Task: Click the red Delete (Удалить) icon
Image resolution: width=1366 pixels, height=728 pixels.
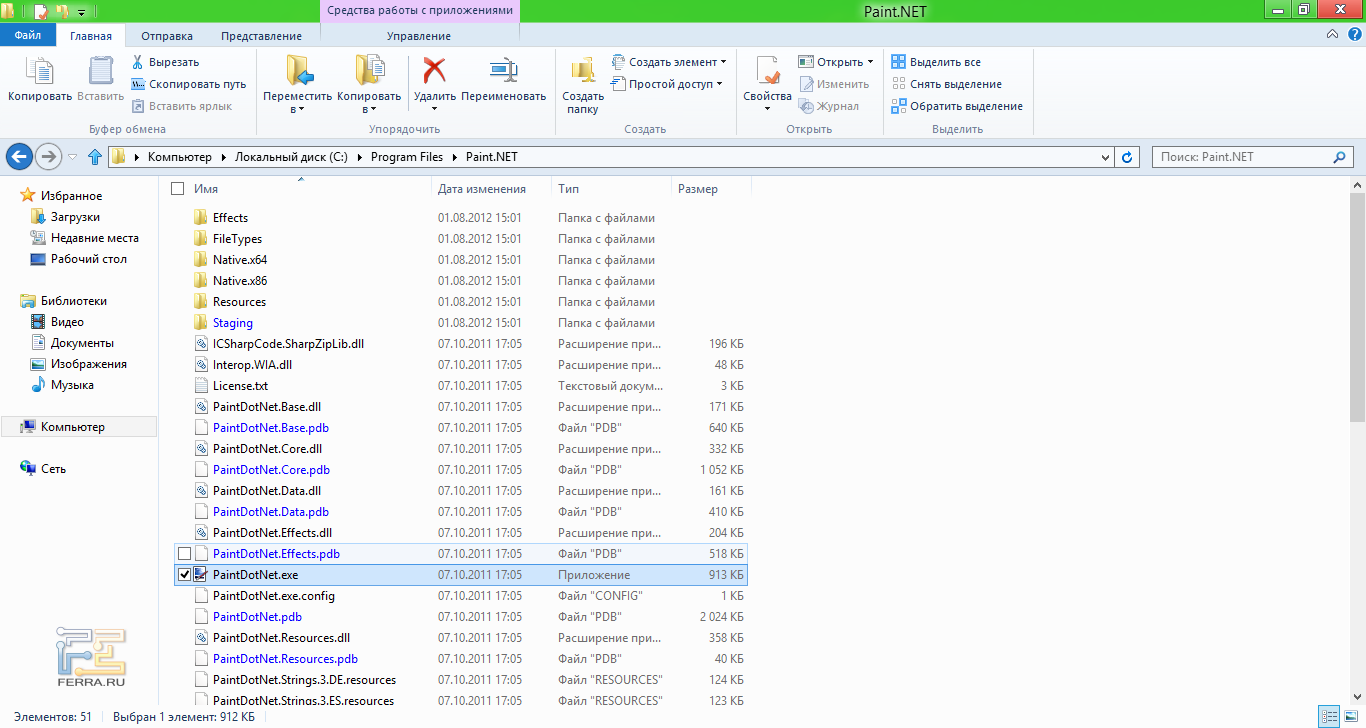Action: point(434,71)
